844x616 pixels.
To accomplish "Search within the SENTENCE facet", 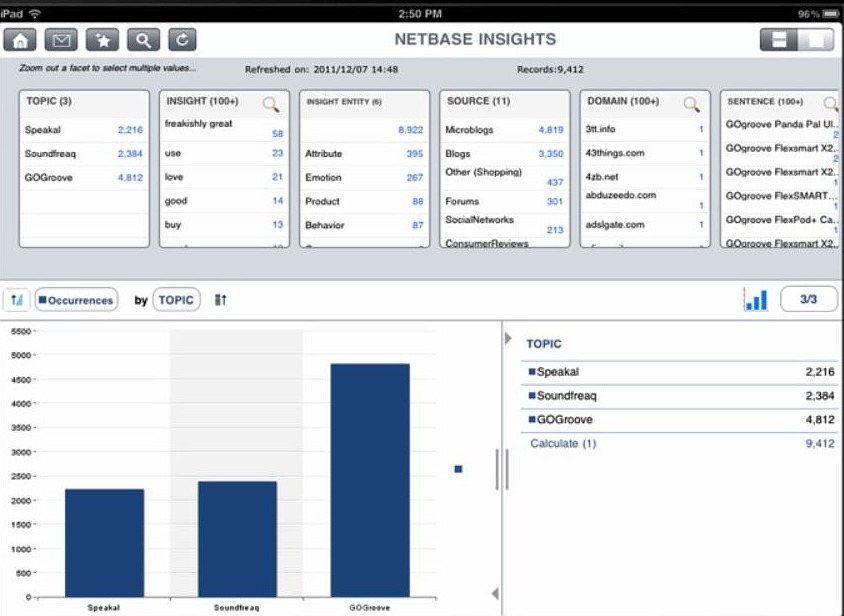I will tap(831, 103).
